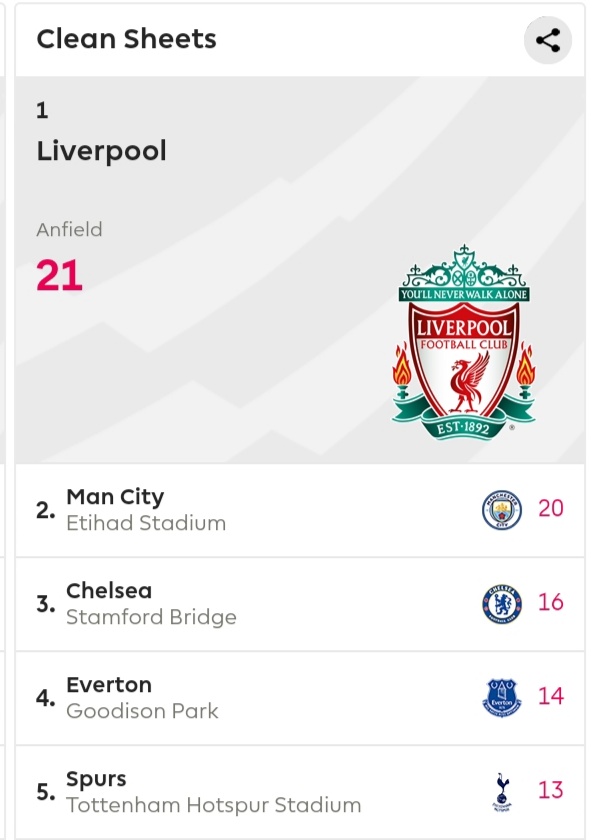Click Man City's 20 clean sheets value
592x840 pixels.
[x=551, y=508]
